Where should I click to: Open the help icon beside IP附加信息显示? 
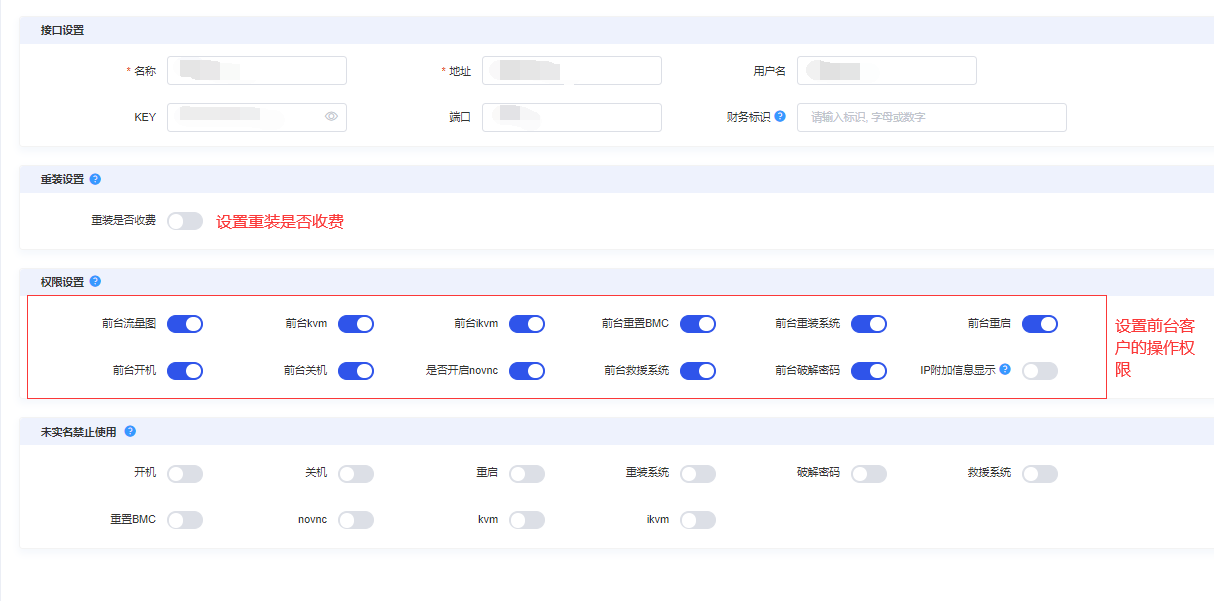[1005, 369]
